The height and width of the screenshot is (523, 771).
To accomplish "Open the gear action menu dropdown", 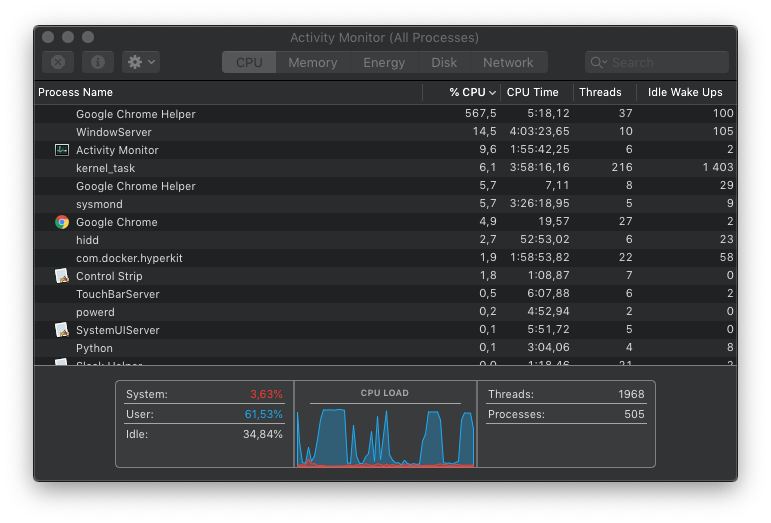I will (140, 62).
